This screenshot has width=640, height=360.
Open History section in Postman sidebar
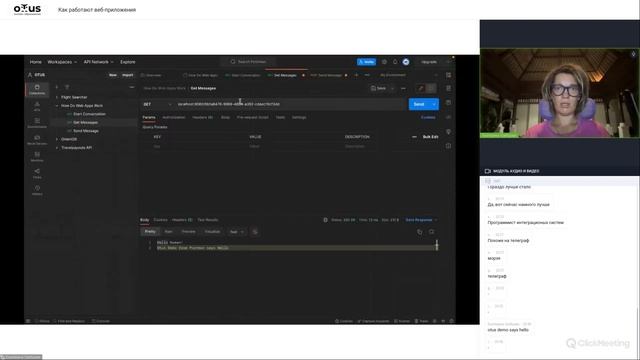pyautogui.click(x=37, y=190)
